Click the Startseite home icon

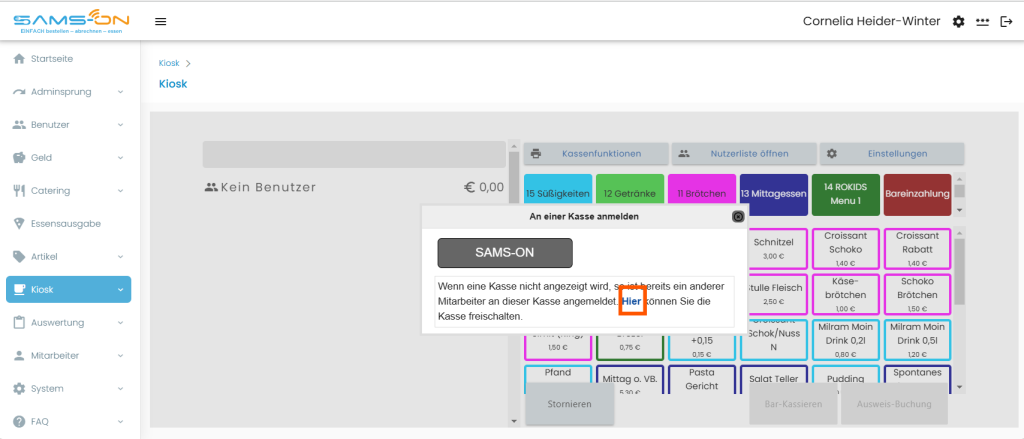tap(19, 59)
